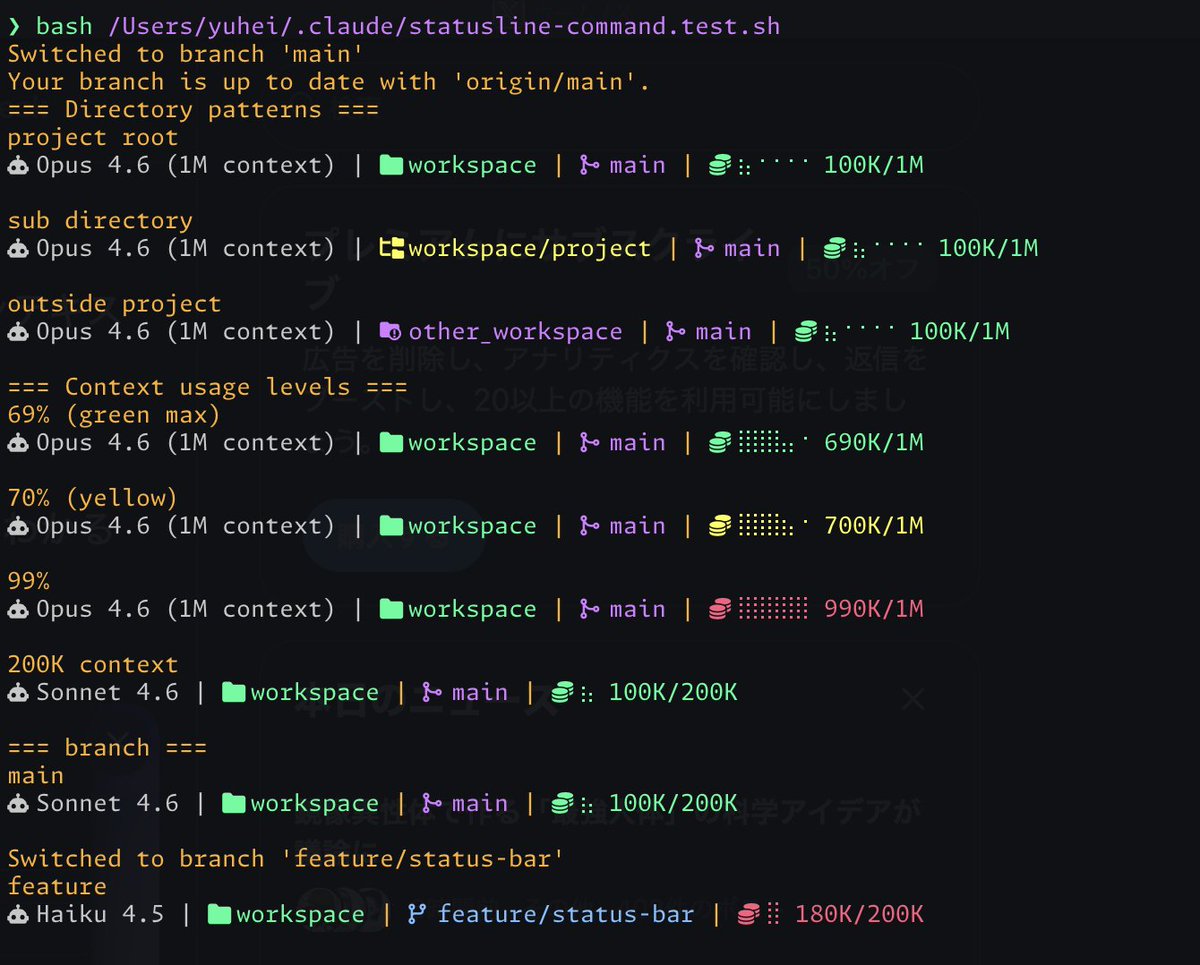The image size is (1200, 965).
Task: Click the "Your branch is up to date" line
Action: pos(329,82)
